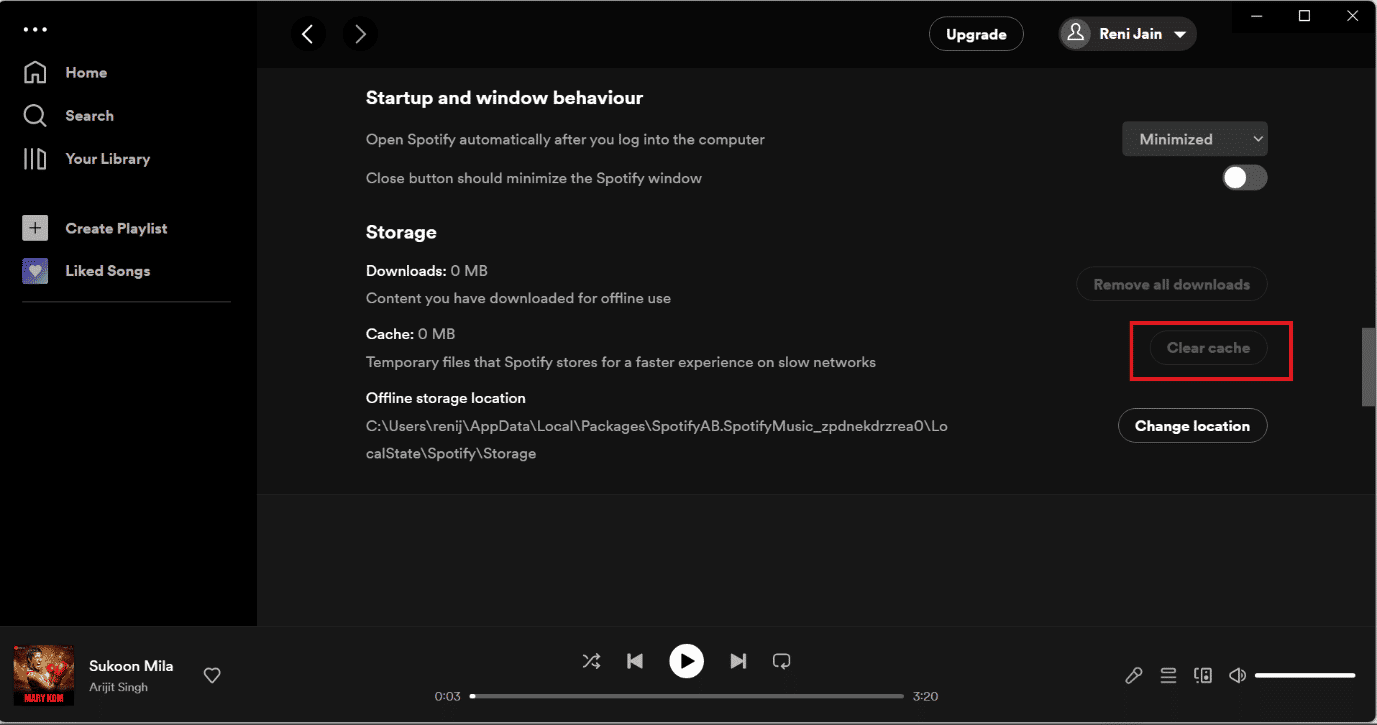This screenshot has height=725, width=1377.
Task: Click the volume slider
Action: (1305, 676)
